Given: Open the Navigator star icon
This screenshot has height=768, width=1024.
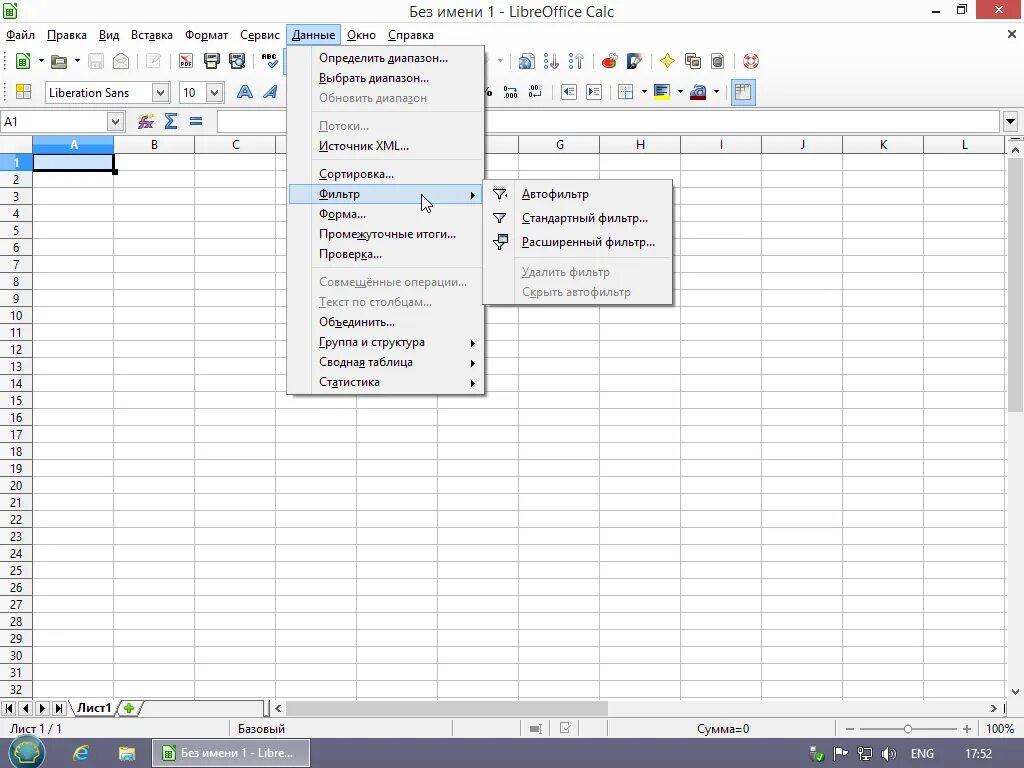Looking at the screenshot, I should tap(667, 61).
